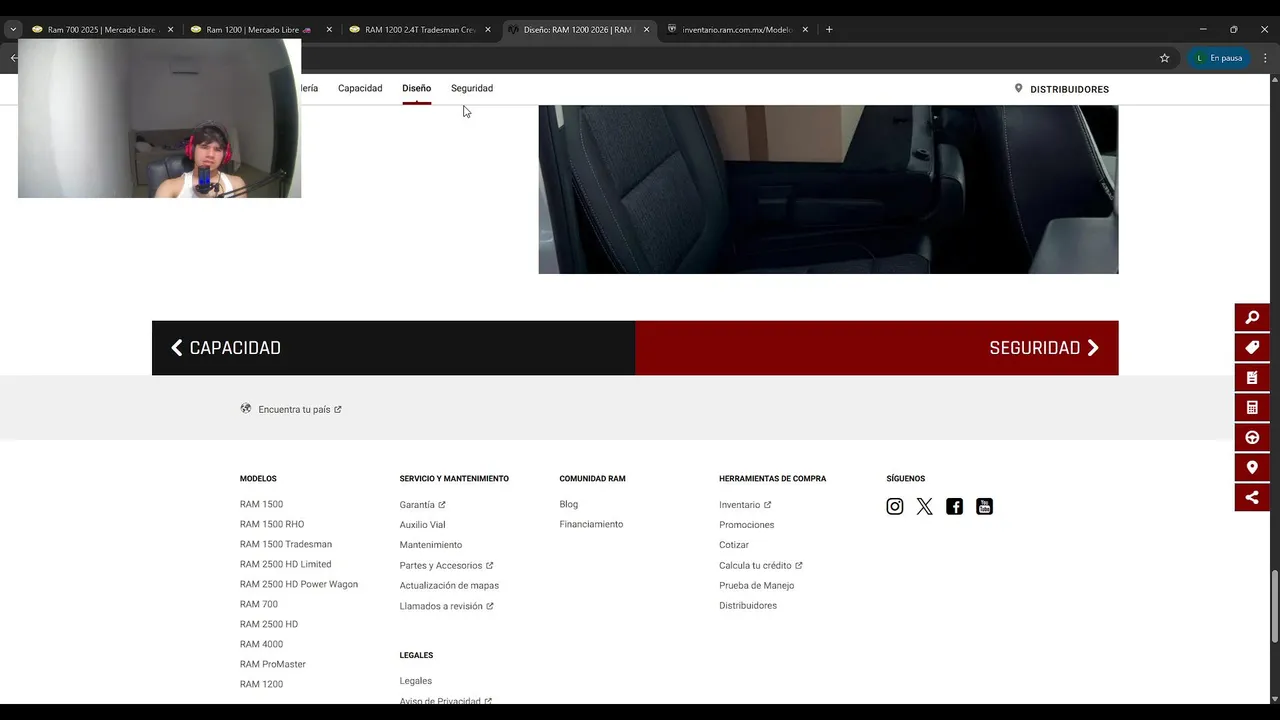Open the credit calculator sidebar icon
This screenshot has width=1280, height=720.
tap(1252, 407)
